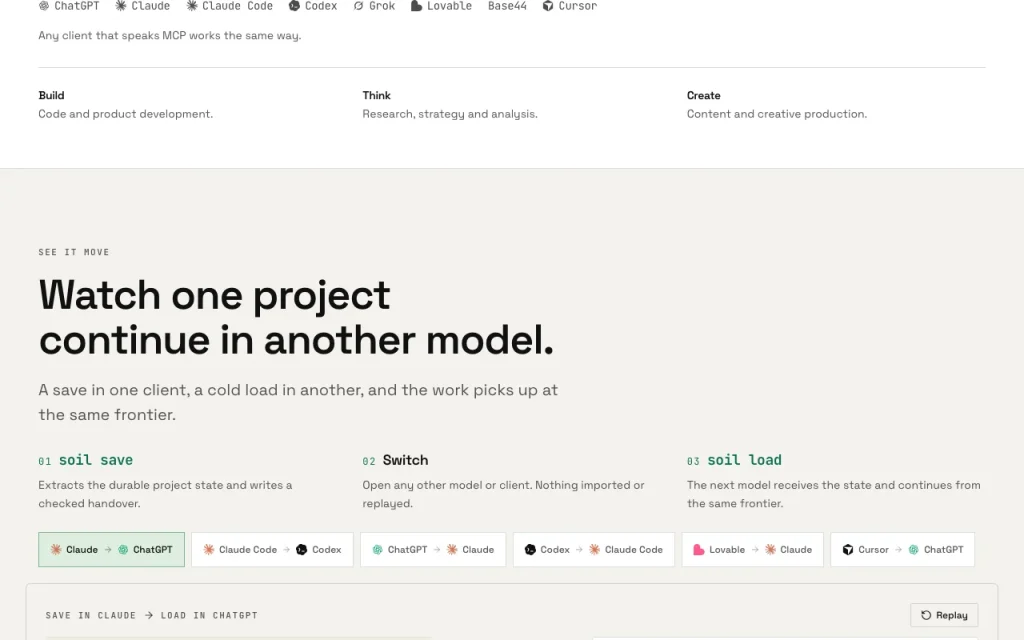Click the "Think" column heading
The image size is (1024, 640).
377,95
